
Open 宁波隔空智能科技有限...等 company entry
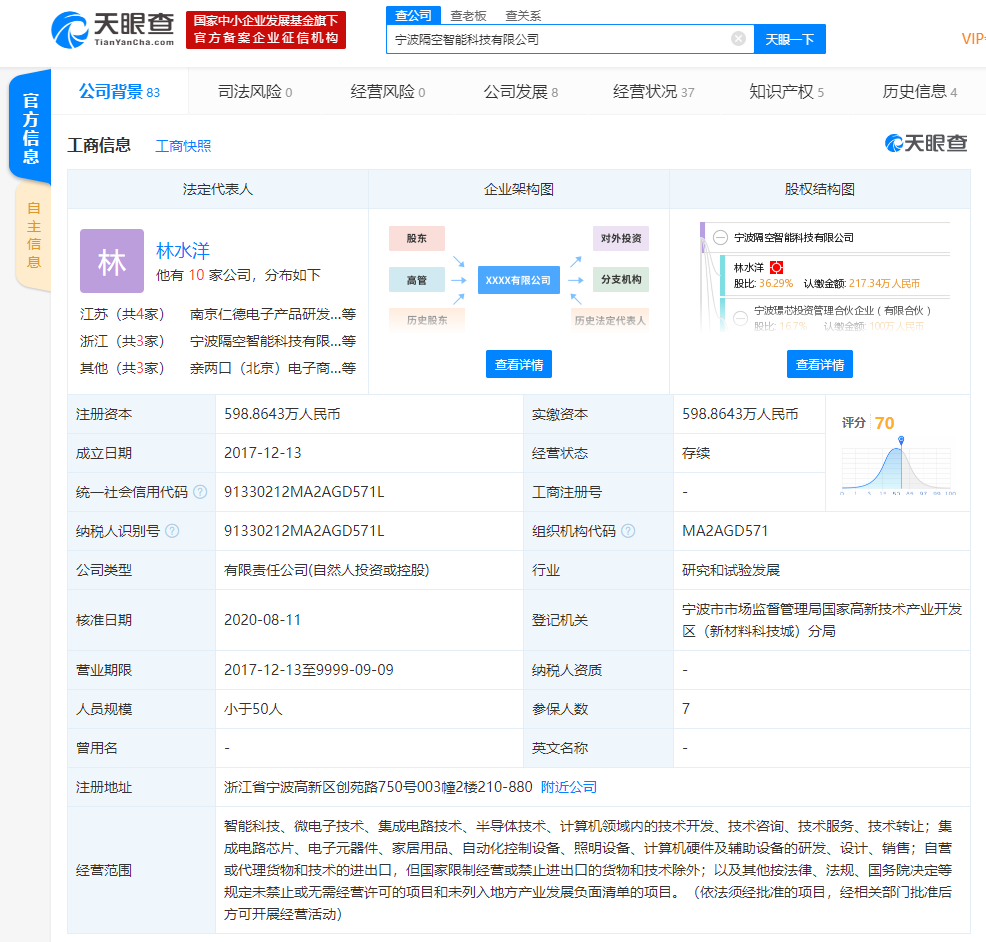273,341
